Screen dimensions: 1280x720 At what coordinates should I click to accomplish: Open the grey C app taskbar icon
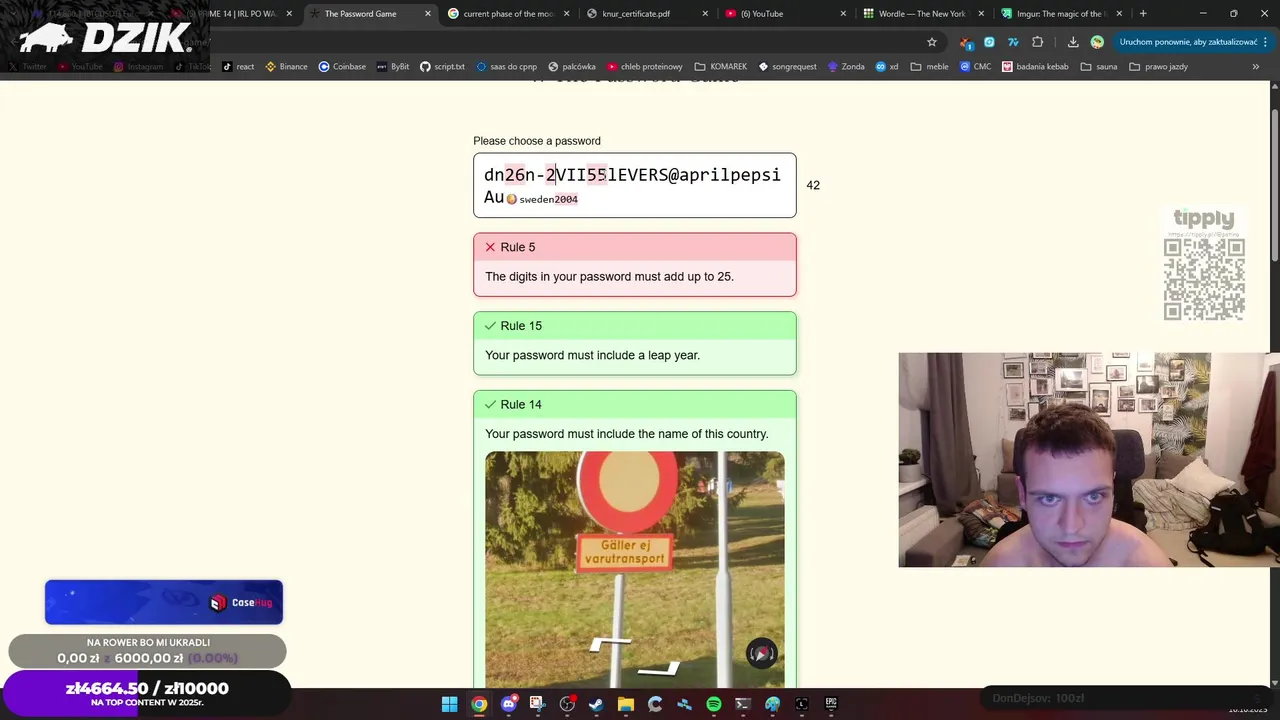click(x=655, y=704)
